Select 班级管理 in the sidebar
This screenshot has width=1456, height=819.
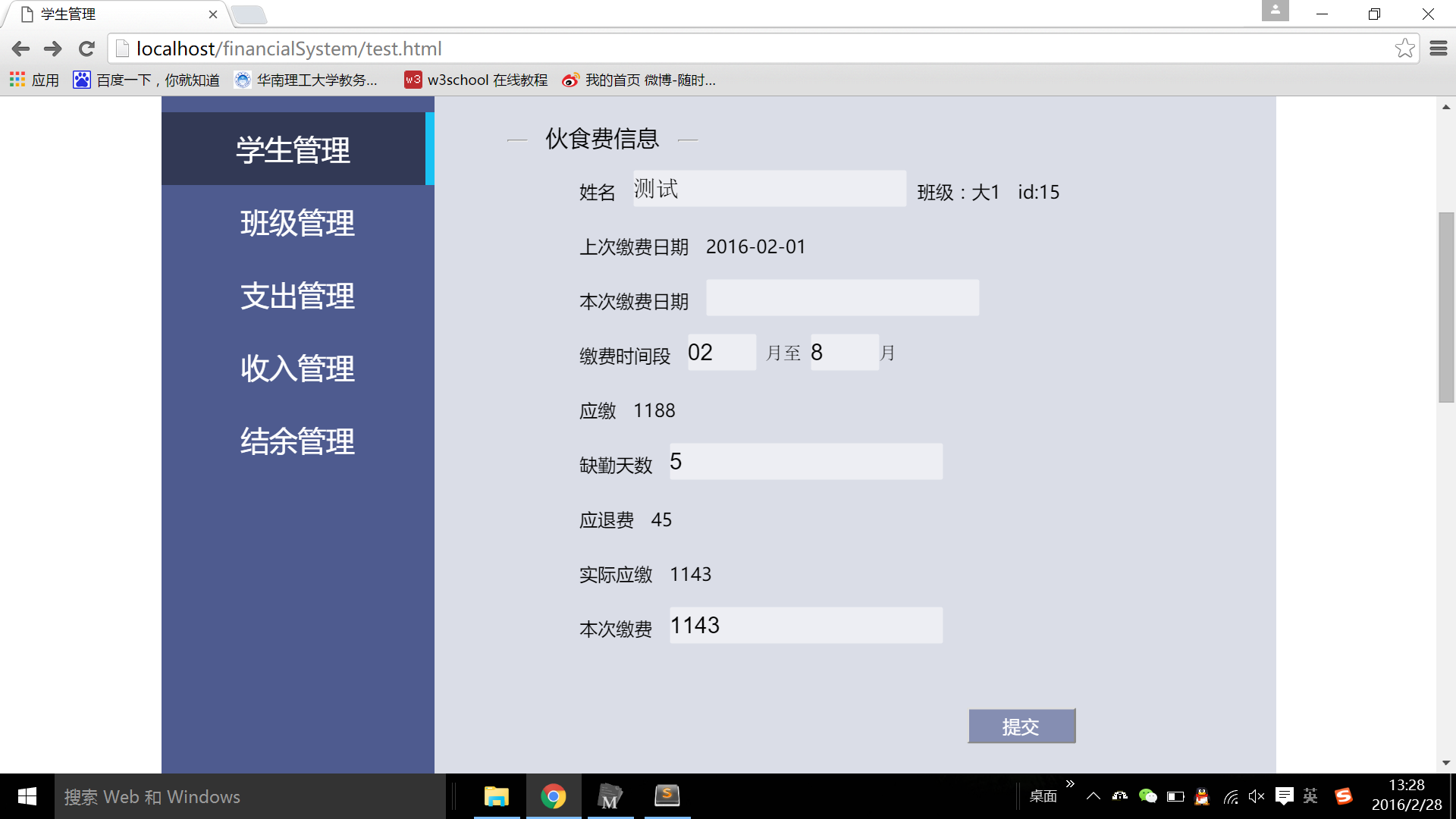297,223
